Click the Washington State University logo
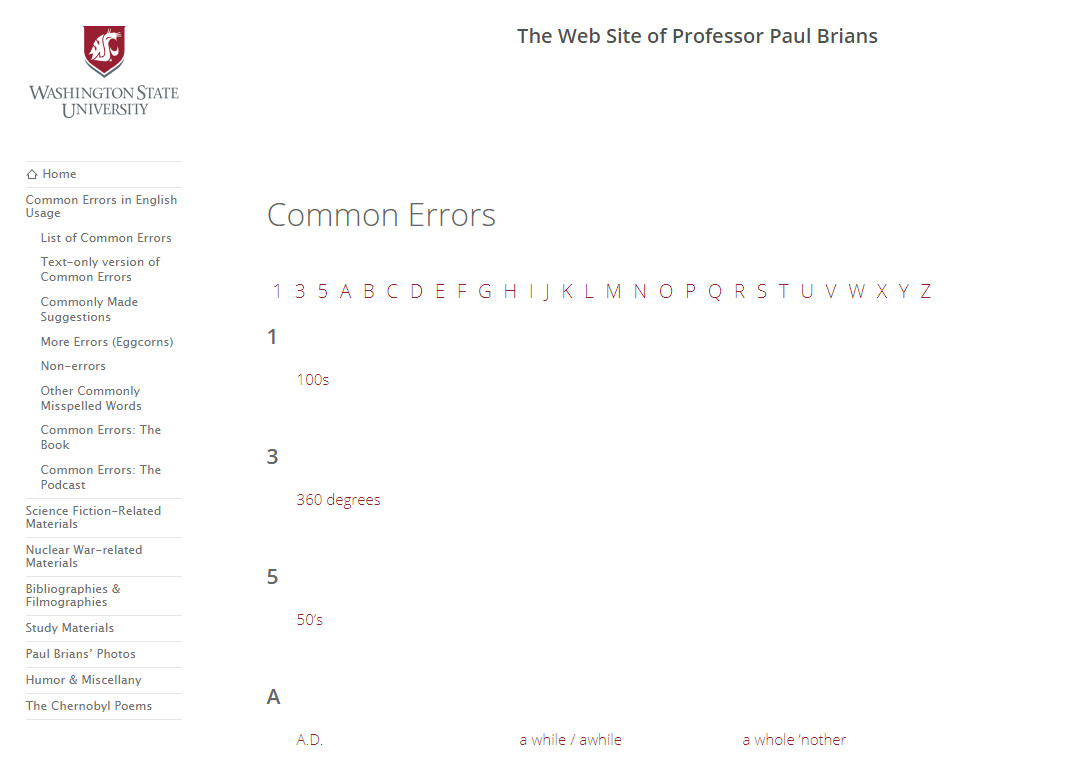The image size is (1073, 760). 104,72
